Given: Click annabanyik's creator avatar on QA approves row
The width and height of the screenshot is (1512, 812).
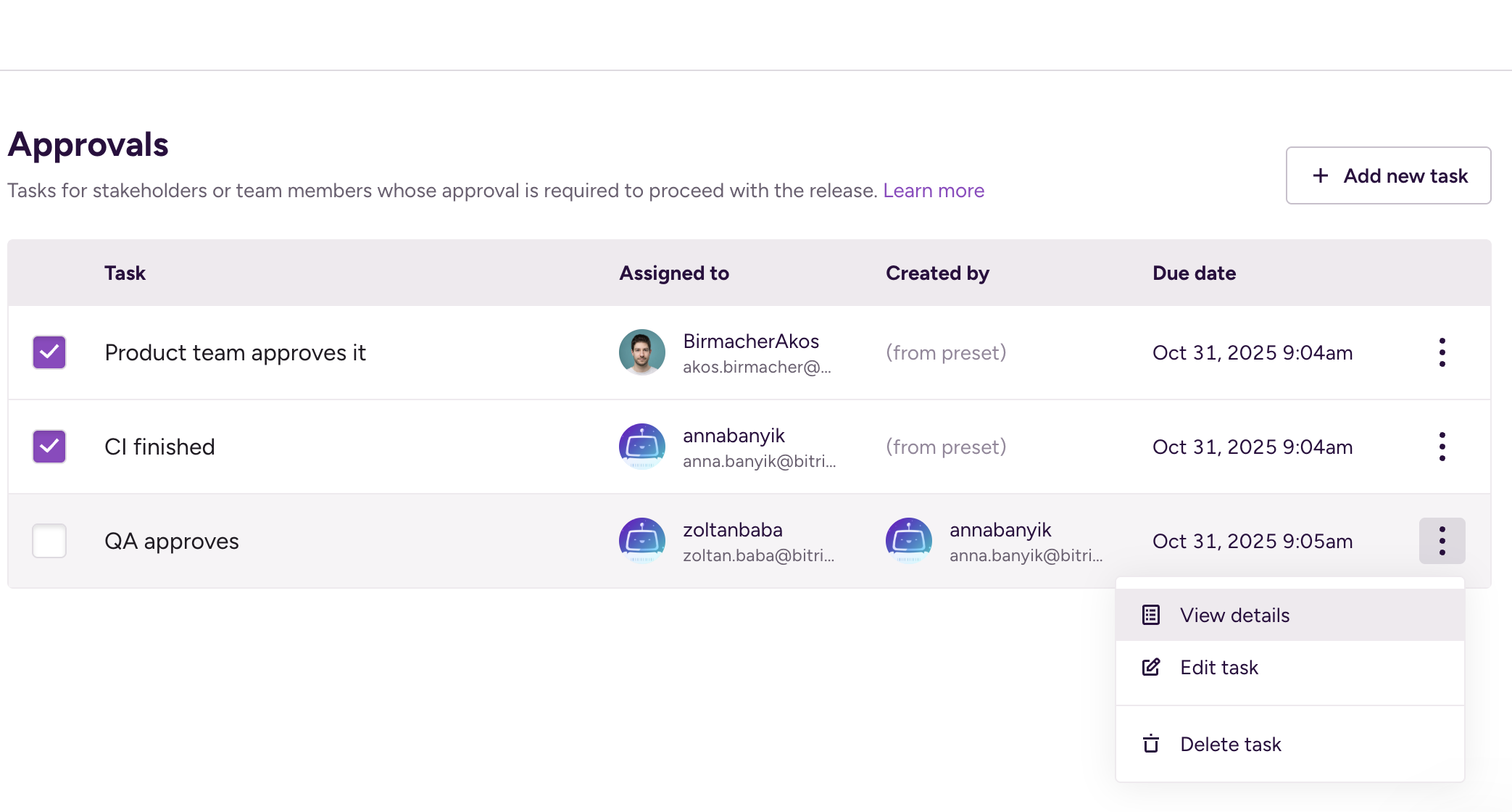Looking at the screenshot, I should tap(908, 541).
